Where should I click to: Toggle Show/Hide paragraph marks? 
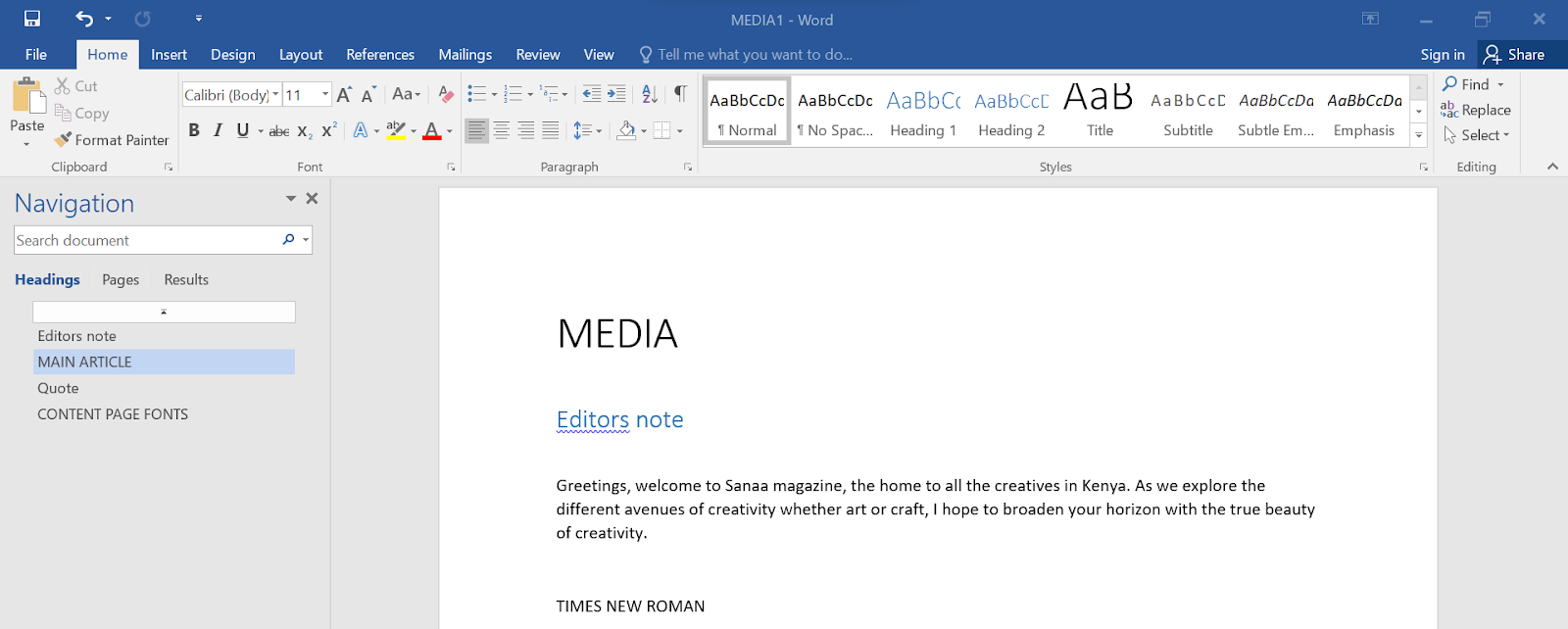click(x=680, y=94)
